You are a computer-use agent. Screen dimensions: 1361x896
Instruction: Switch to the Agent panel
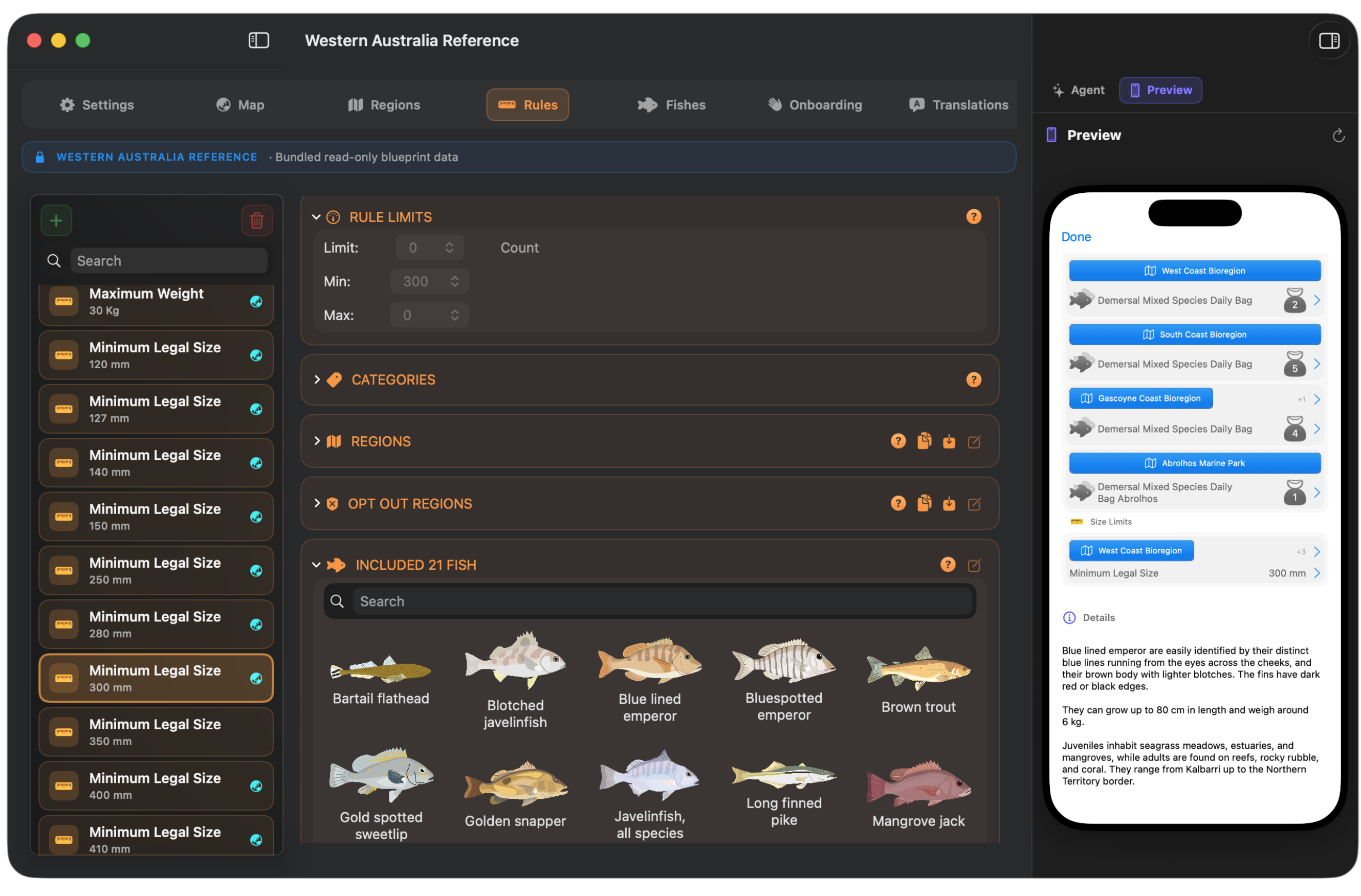[1079, 91]
